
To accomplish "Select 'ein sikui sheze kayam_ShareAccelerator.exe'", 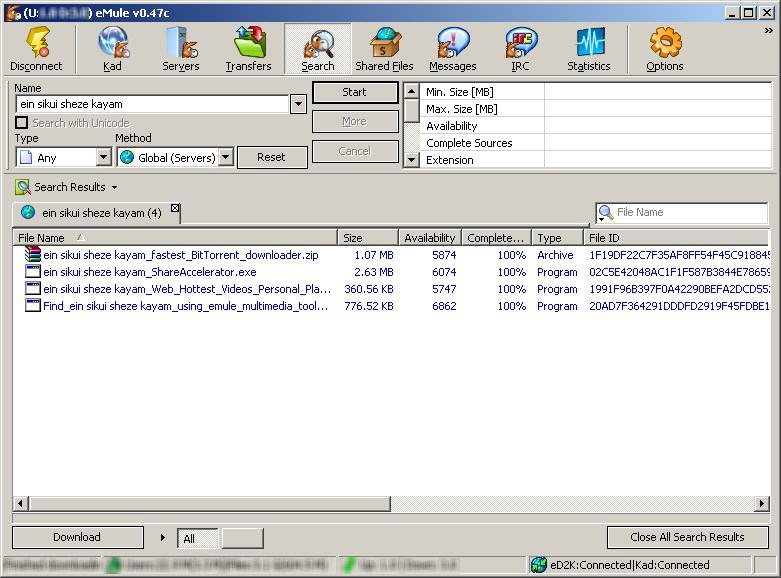I will pyautogui.click(x=150, y=272).
